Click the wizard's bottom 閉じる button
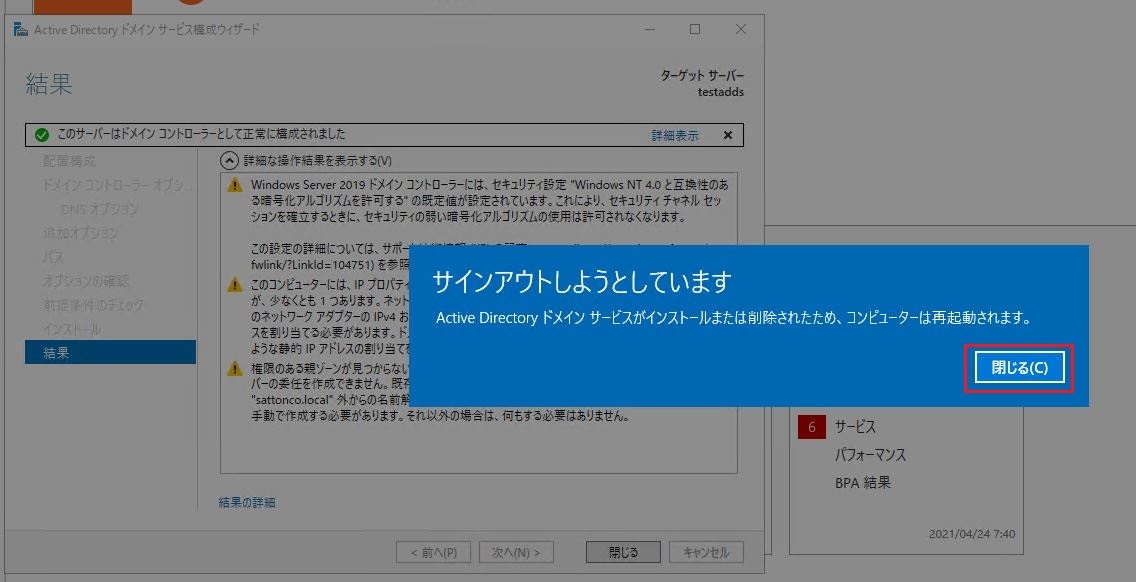The height and width of the screenshot is (582, 1136). coord(623,552)
